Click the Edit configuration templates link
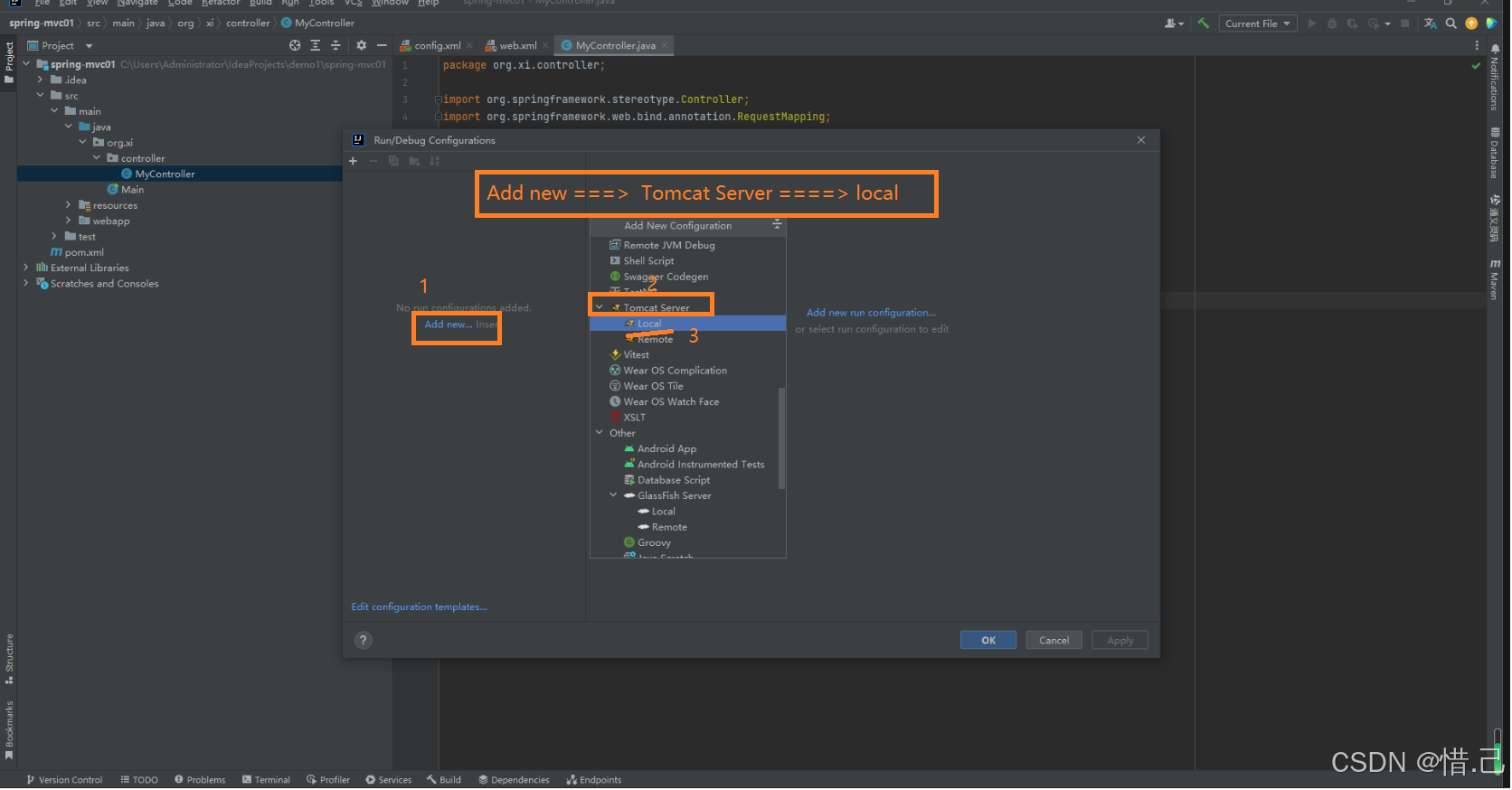 point(420,607)
